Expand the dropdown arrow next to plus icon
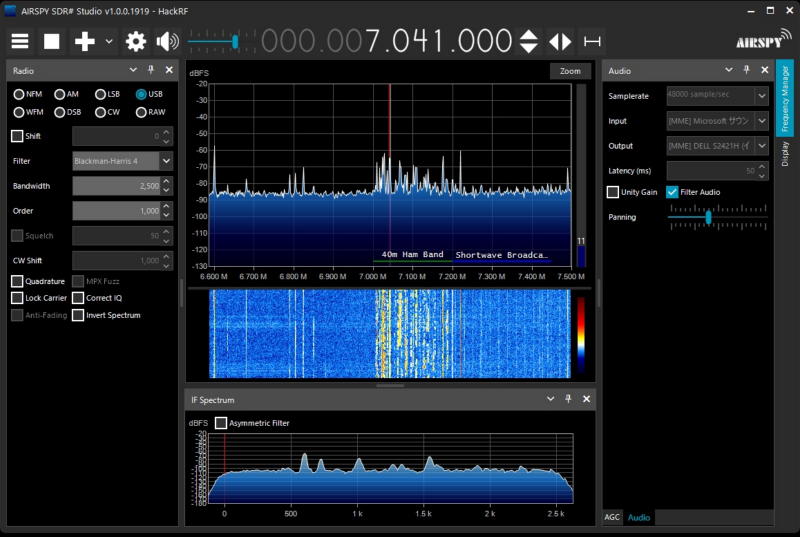The height and width of the screenshot is (537, 800). point(109,41)
